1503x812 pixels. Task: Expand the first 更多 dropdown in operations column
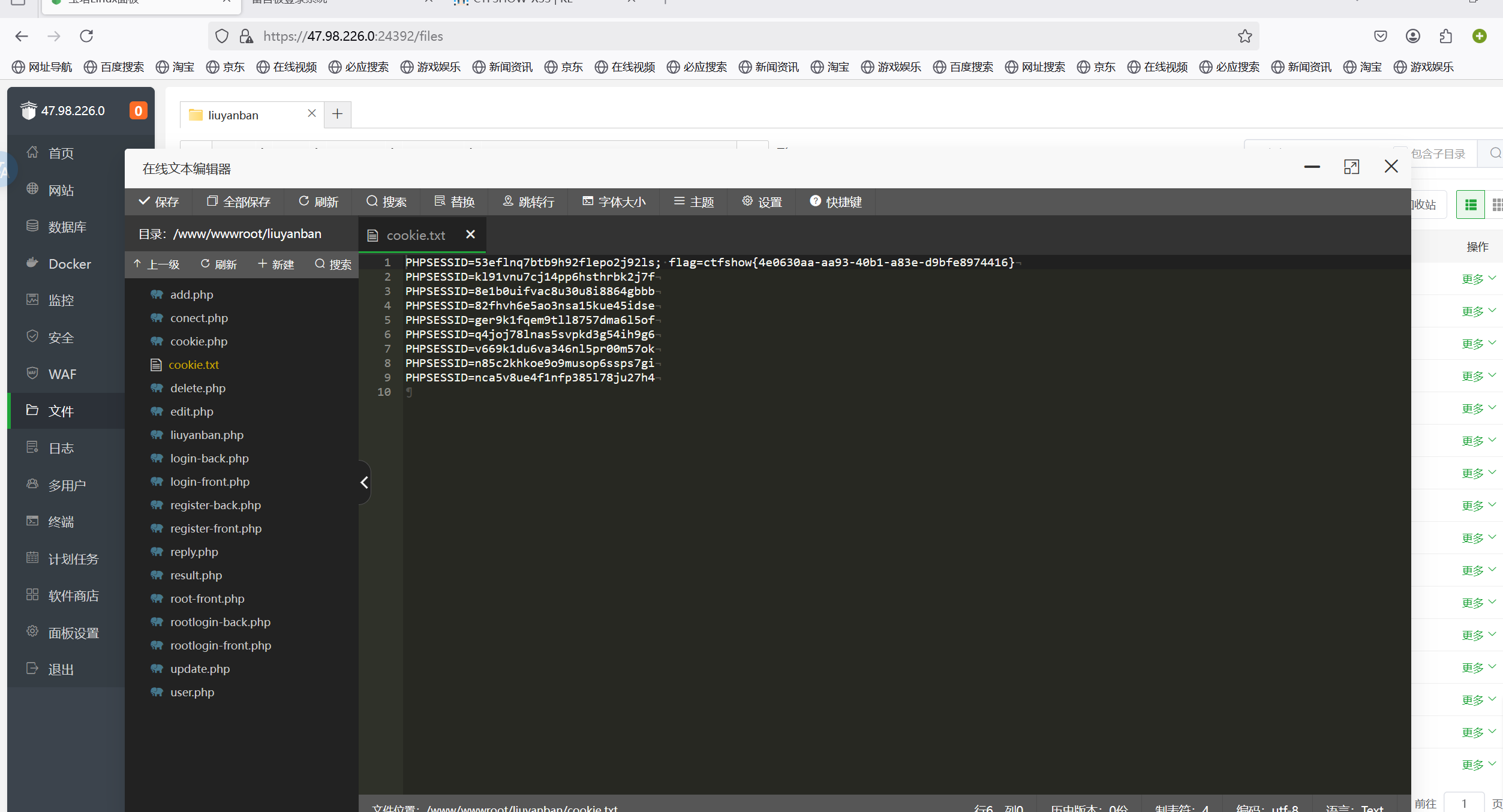pyautogui.click(x=1478, y=279)
